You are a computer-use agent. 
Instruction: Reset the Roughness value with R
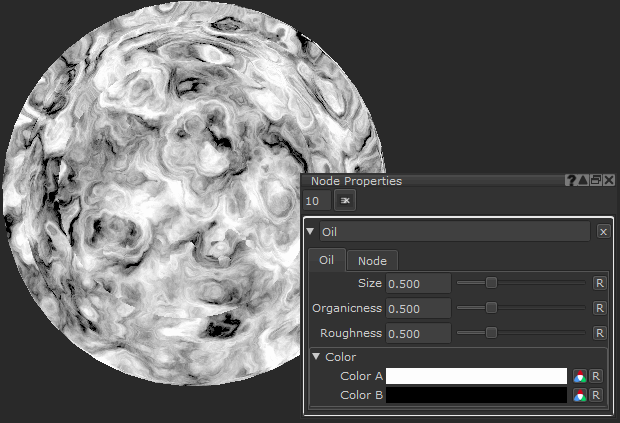click(599, 333)
